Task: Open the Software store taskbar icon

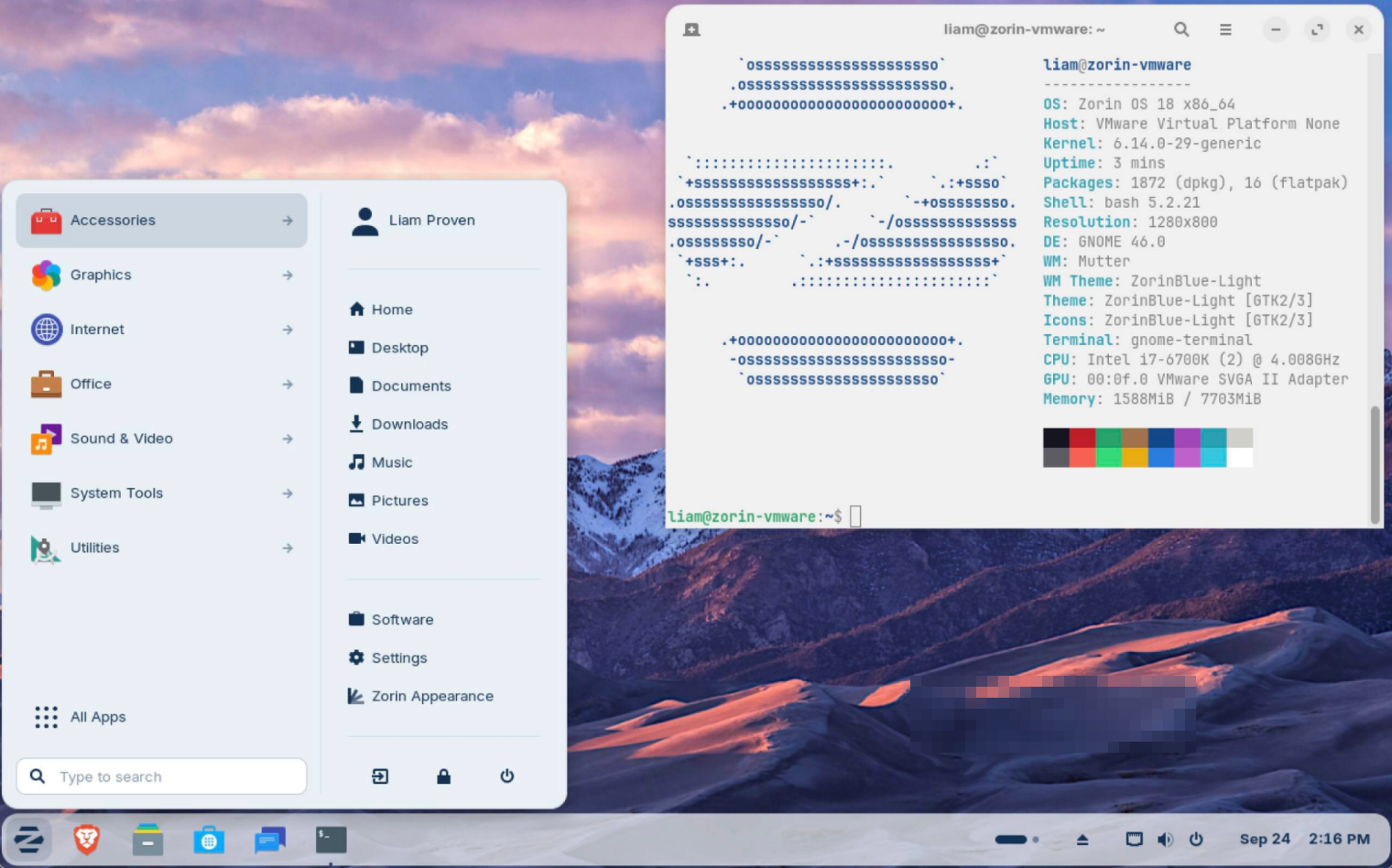Action: 209,839
